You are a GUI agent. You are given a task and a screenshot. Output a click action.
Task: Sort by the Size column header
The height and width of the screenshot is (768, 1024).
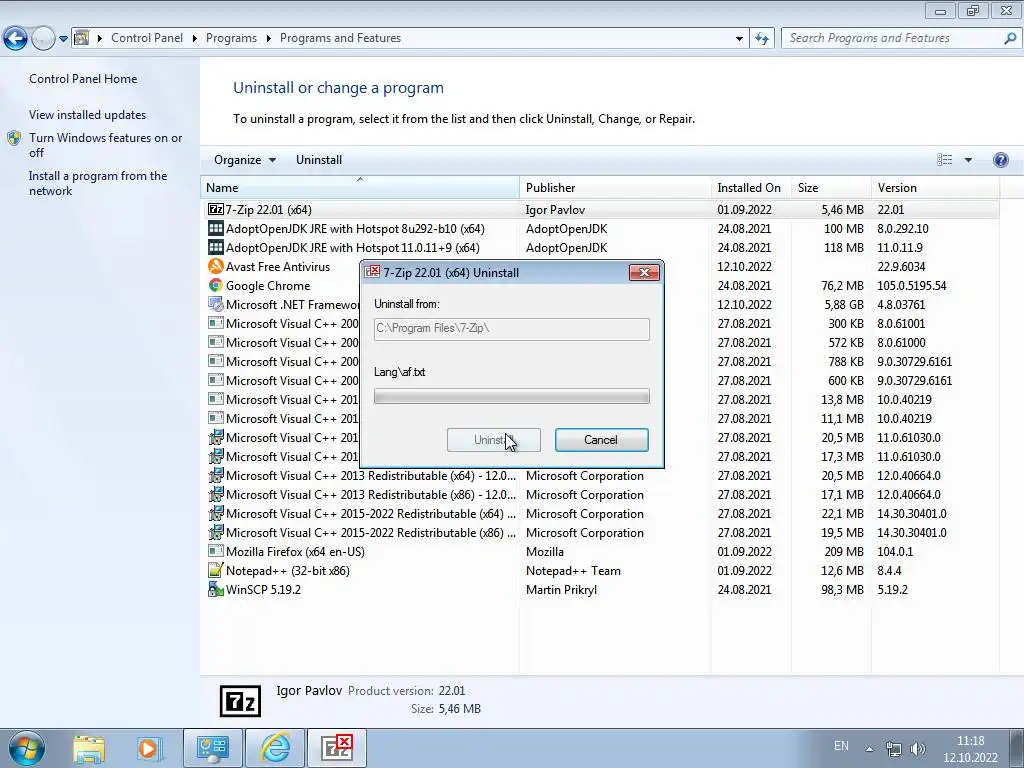pyautogui.click(x=831, y=187)
